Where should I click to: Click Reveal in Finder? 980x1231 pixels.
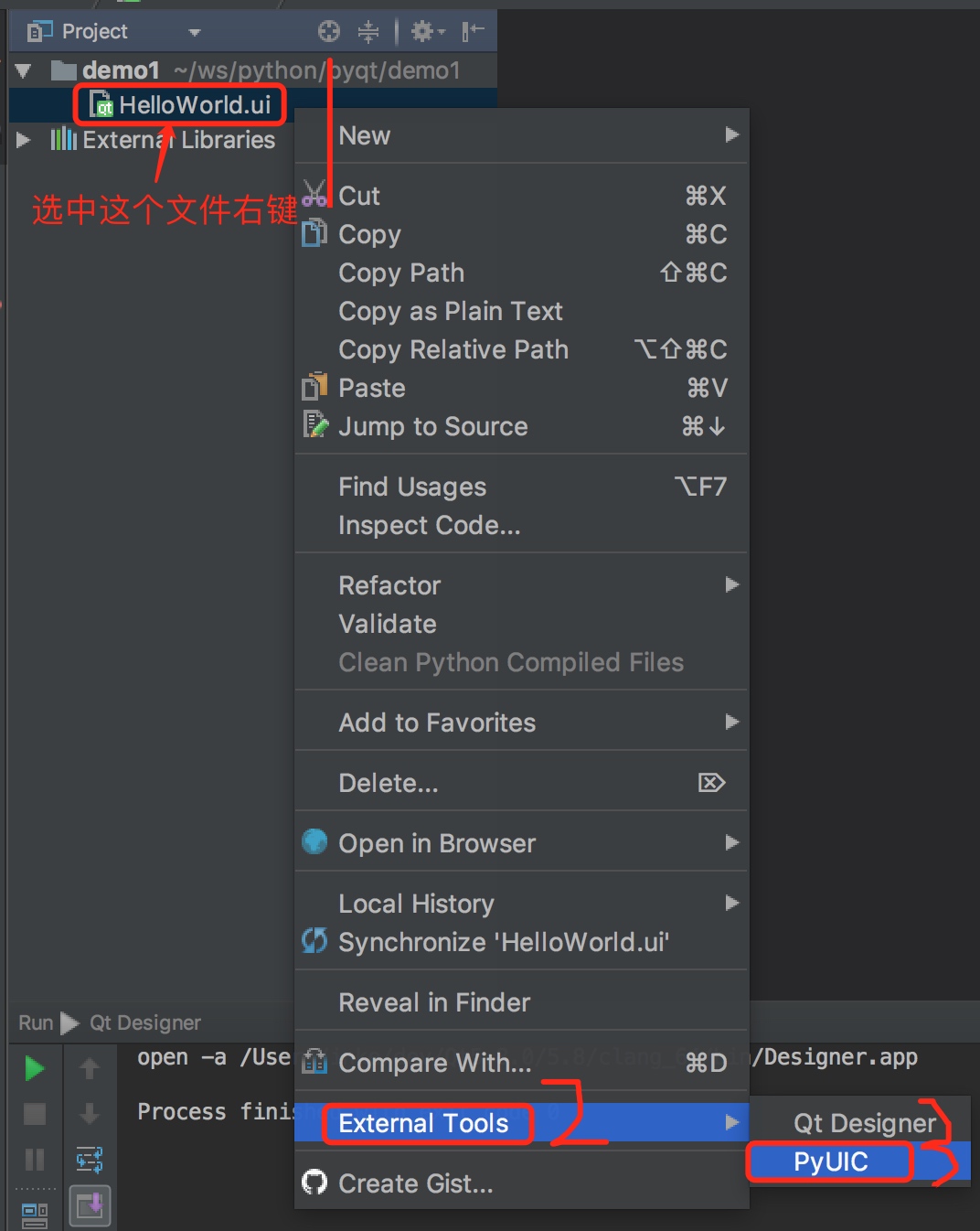[434, 1002]
